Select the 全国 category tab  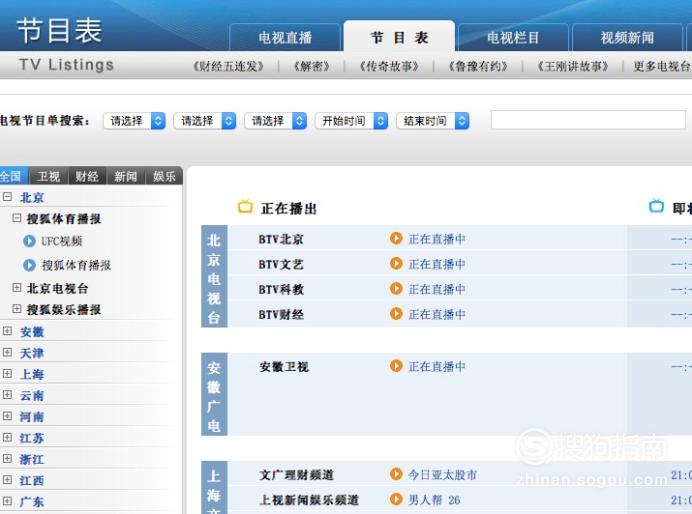point(12,176)
